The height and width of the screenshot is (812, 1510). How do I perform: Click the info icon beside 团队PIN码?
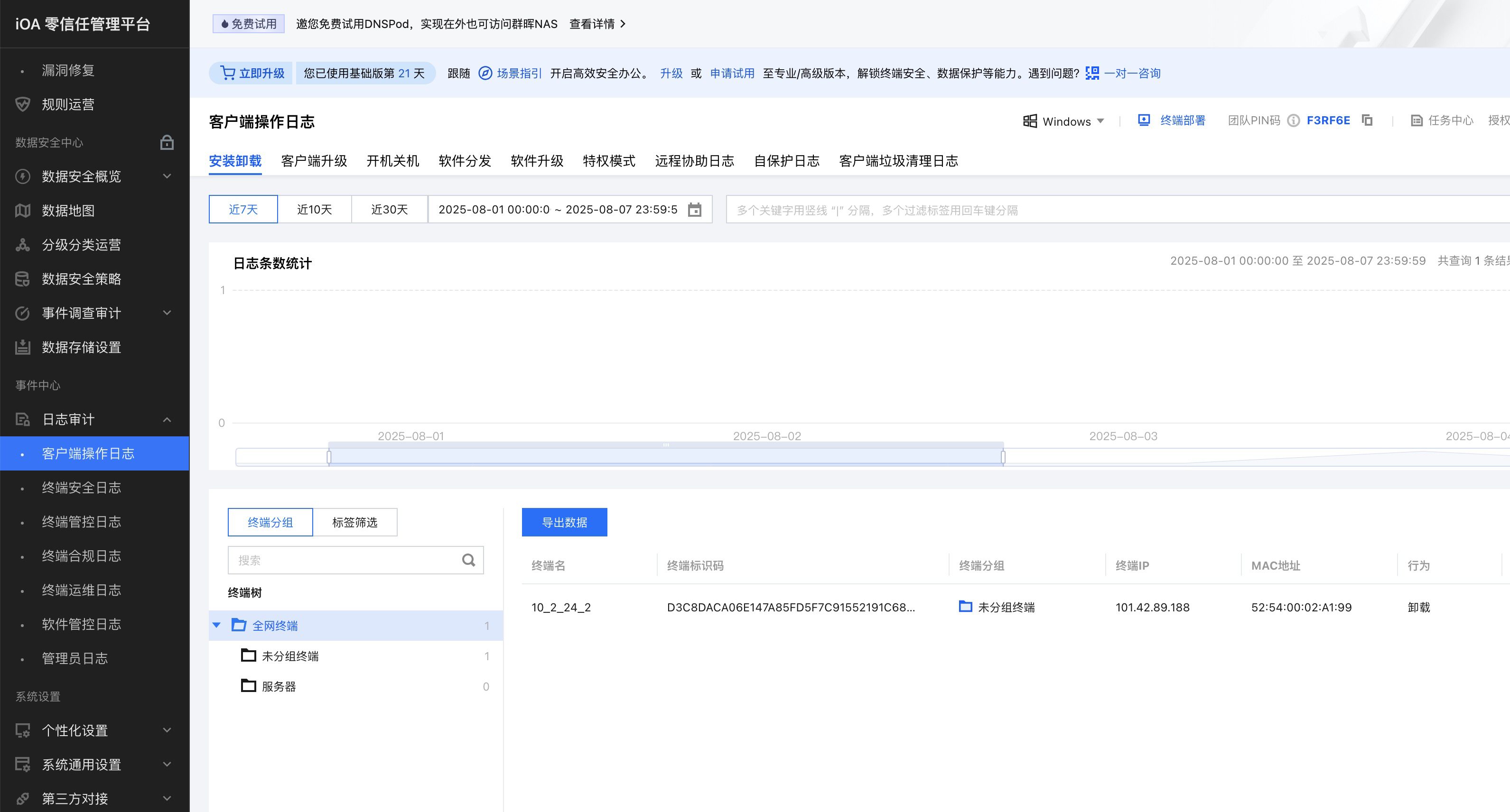(x=1293, y=120)
